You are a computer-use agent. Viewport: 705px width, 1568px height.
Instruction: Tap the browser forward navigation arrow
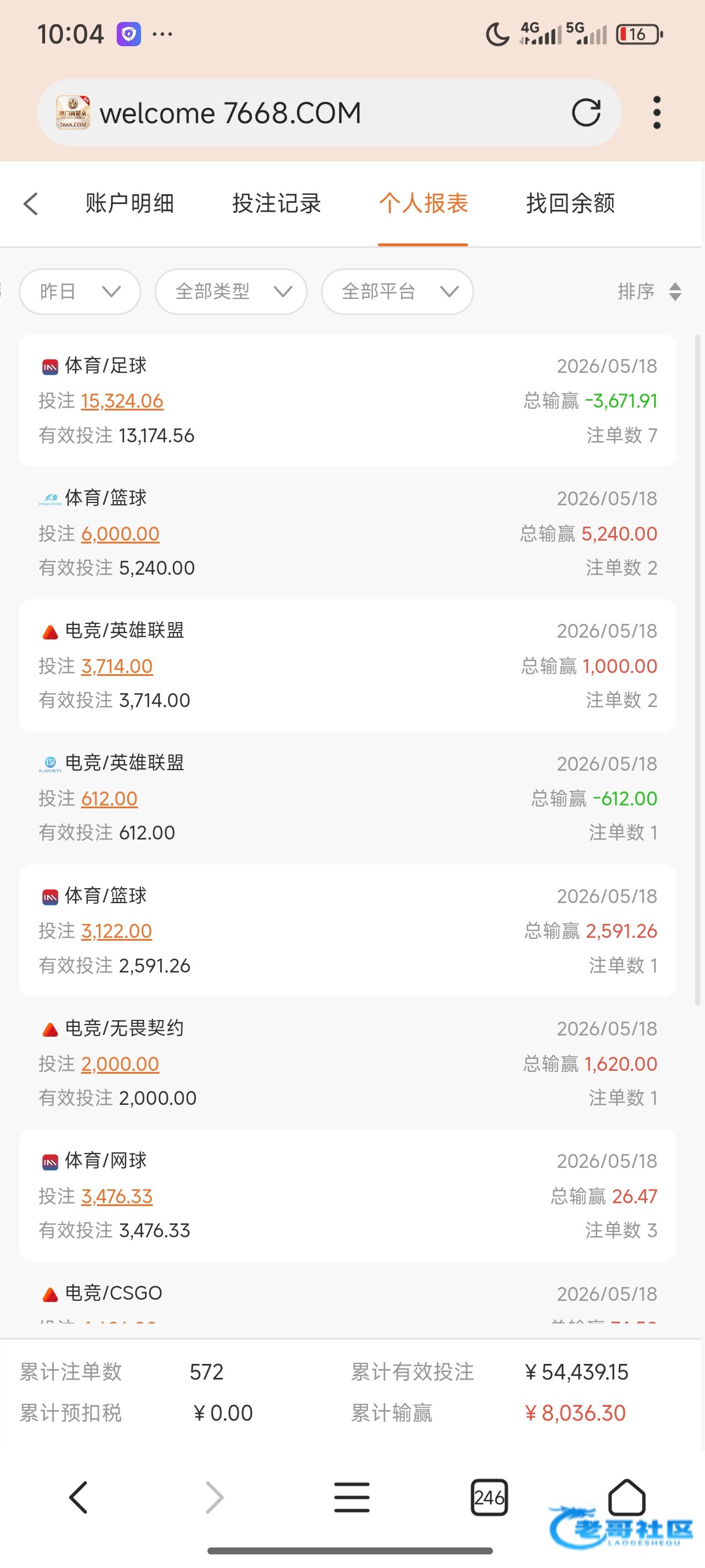click(215, 1497)
